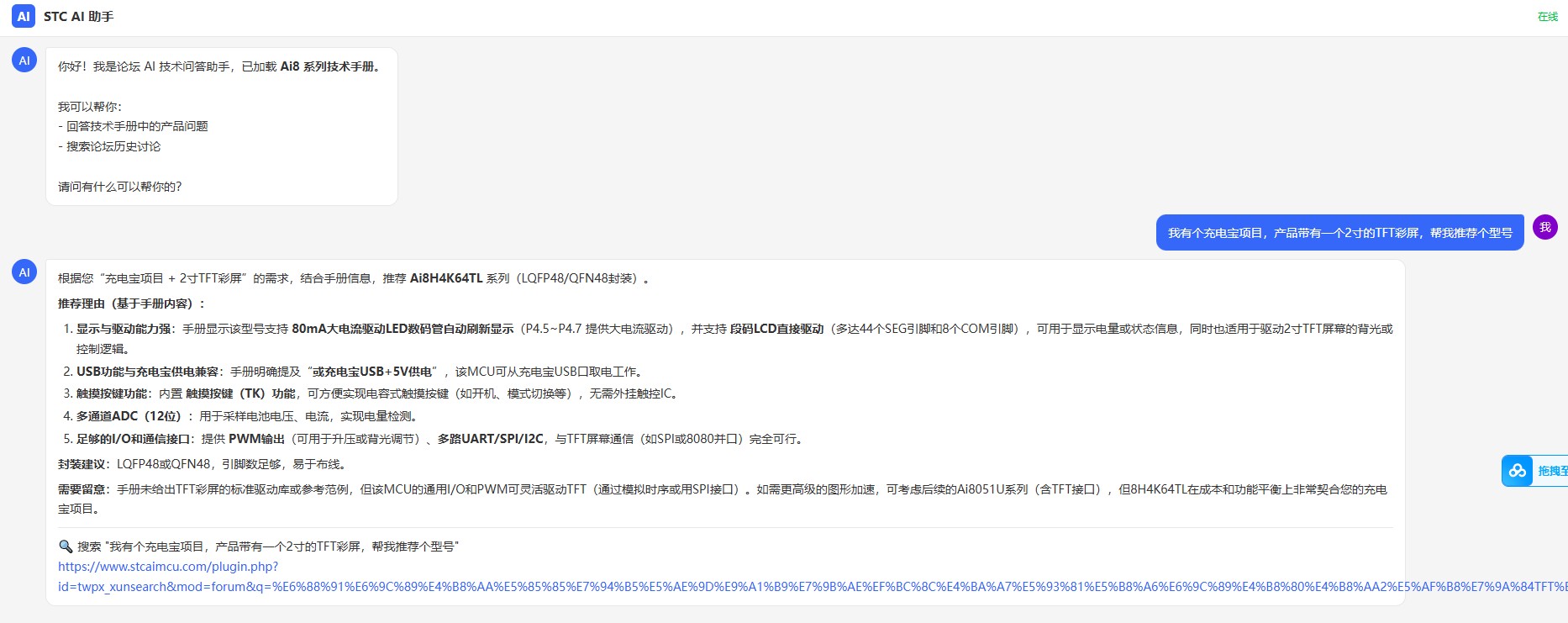
Task: Click list item 触摸按键功能
Action: [x=371, y=393]
